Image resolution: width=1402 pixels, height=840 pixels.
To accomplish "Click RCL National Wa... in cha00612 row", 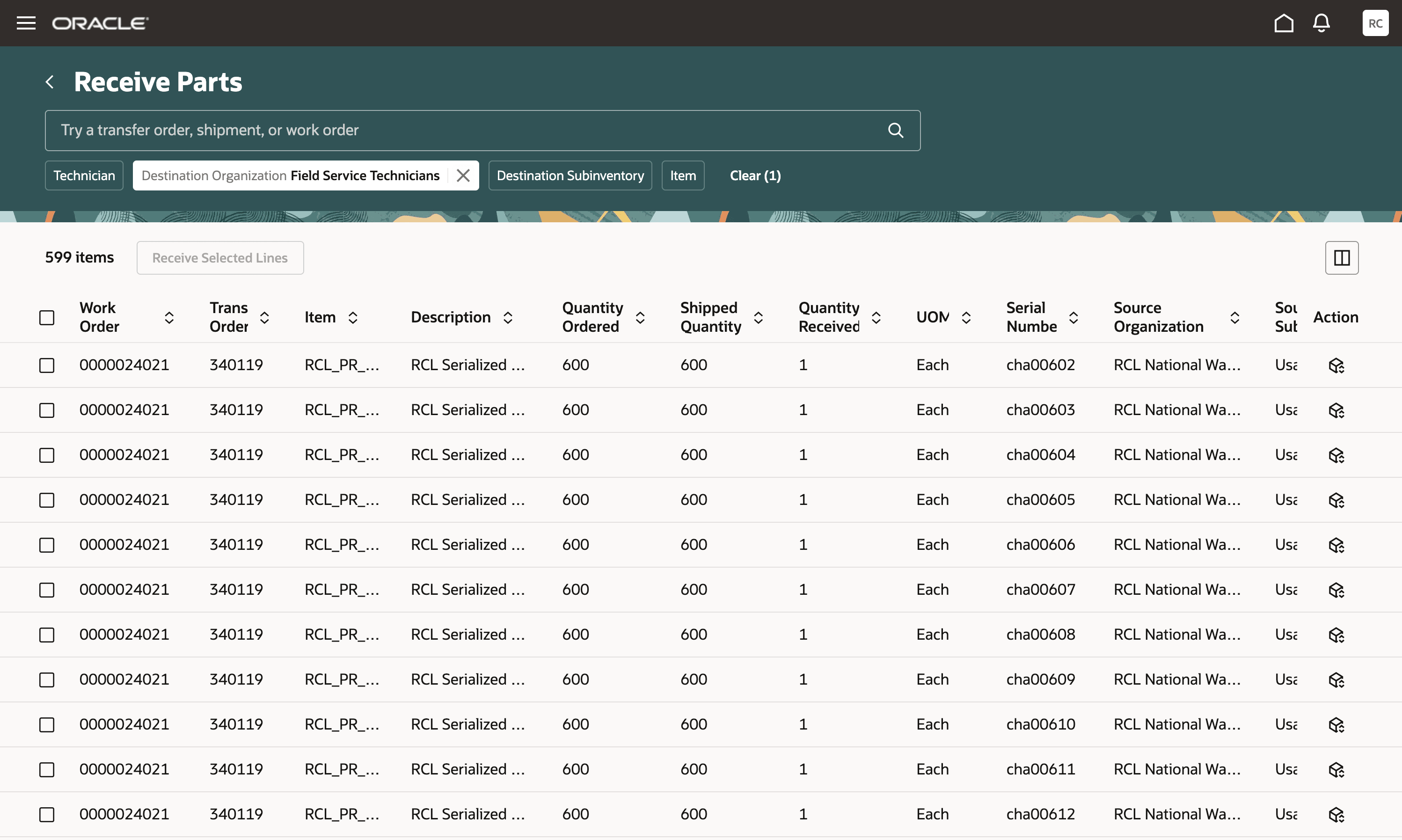I will pos(1177,814).
